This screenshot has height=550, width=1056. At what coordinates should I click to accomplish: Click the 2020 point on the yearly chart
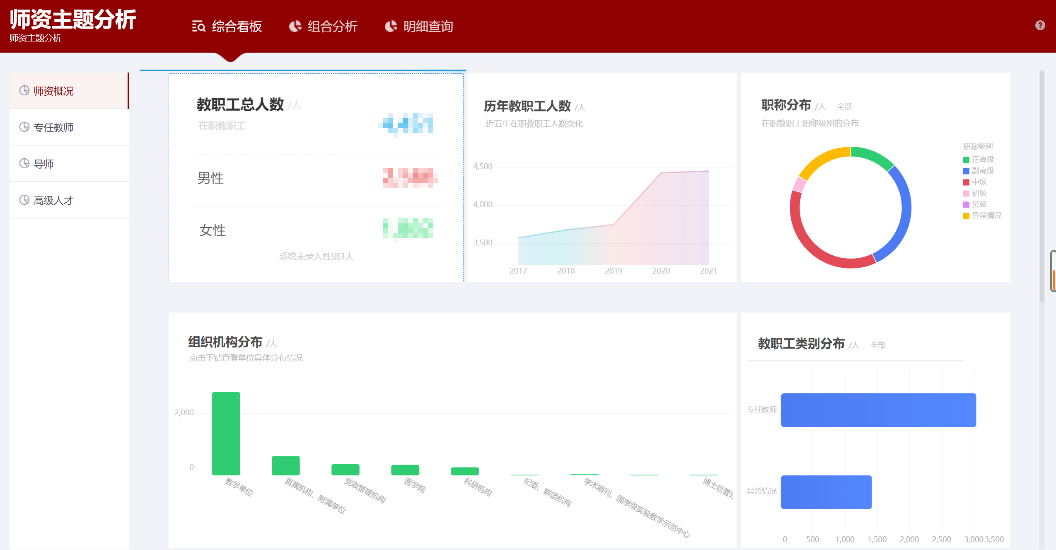pos(661,173)
